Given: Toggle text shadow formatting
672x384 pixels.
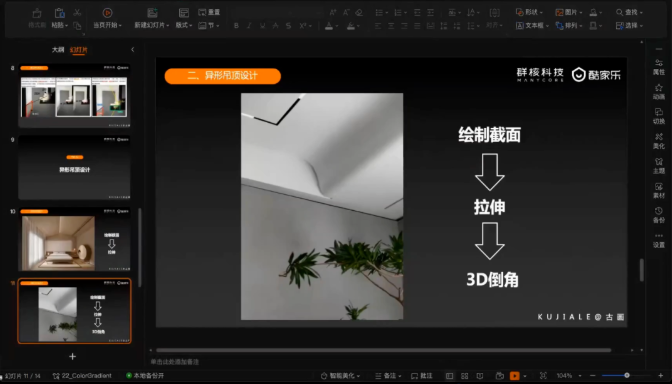Looking at the screenshot, I should click(x=288, y=26).
